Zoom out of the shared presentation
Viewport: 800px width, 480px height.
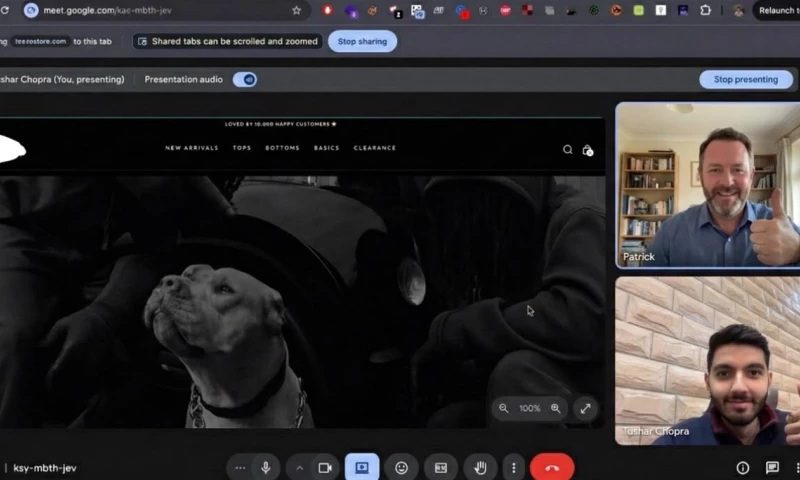pos(504,408)
